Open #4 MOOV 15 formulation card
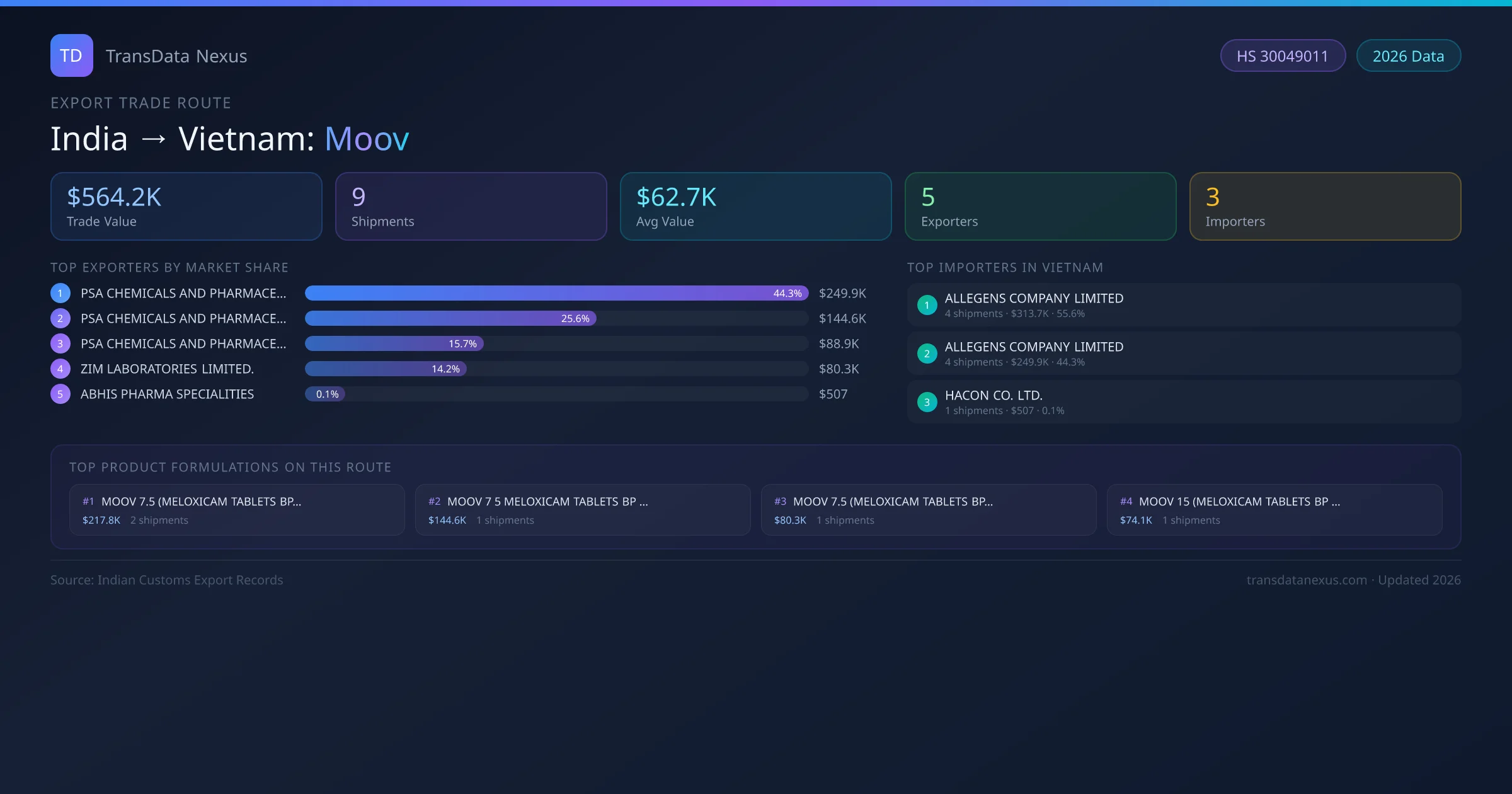The height and width of the screenshot is (794, 1512). [1274, 510]
